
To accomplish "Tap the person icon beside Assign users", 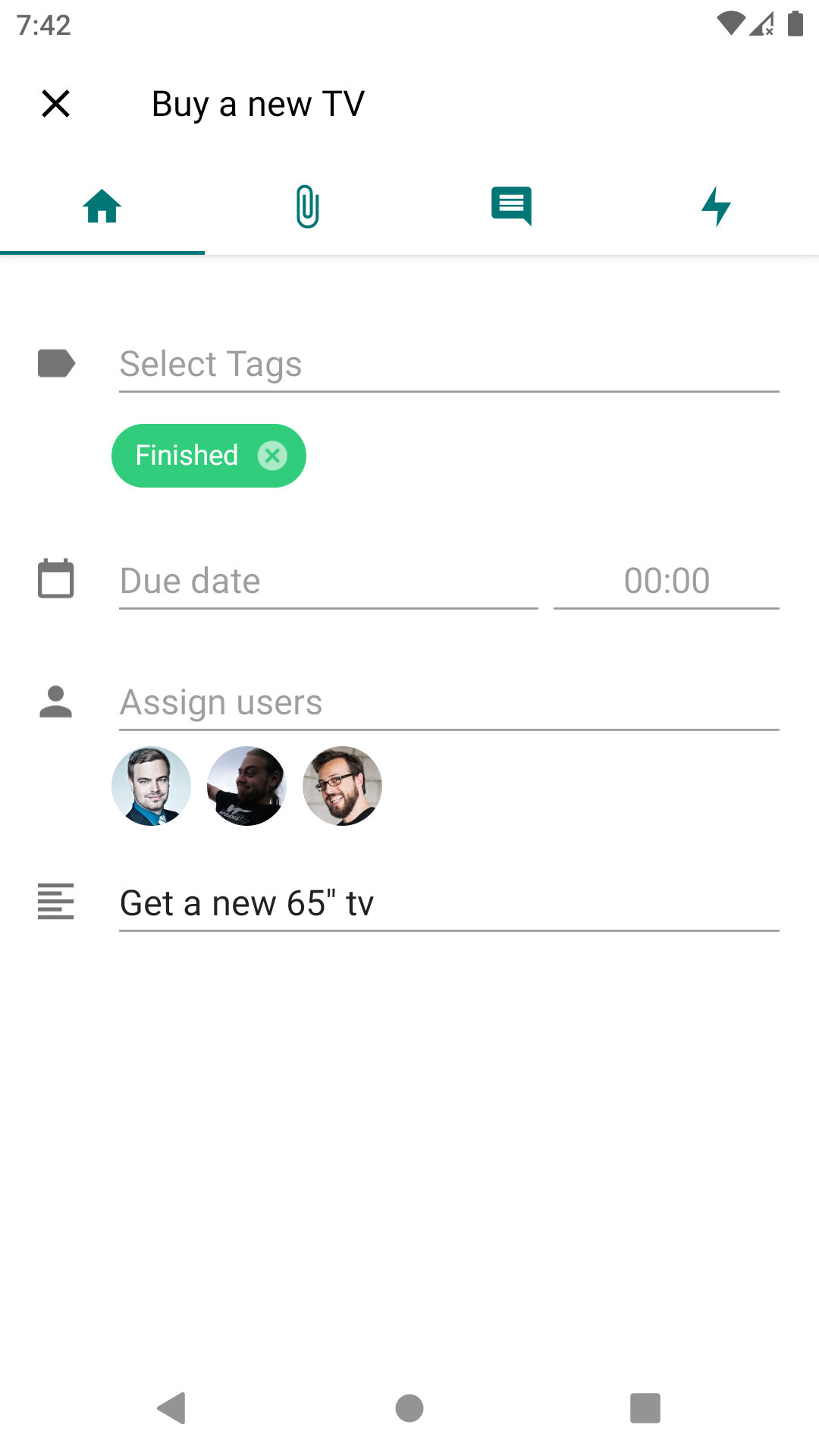I will click(x=56, y=701).
